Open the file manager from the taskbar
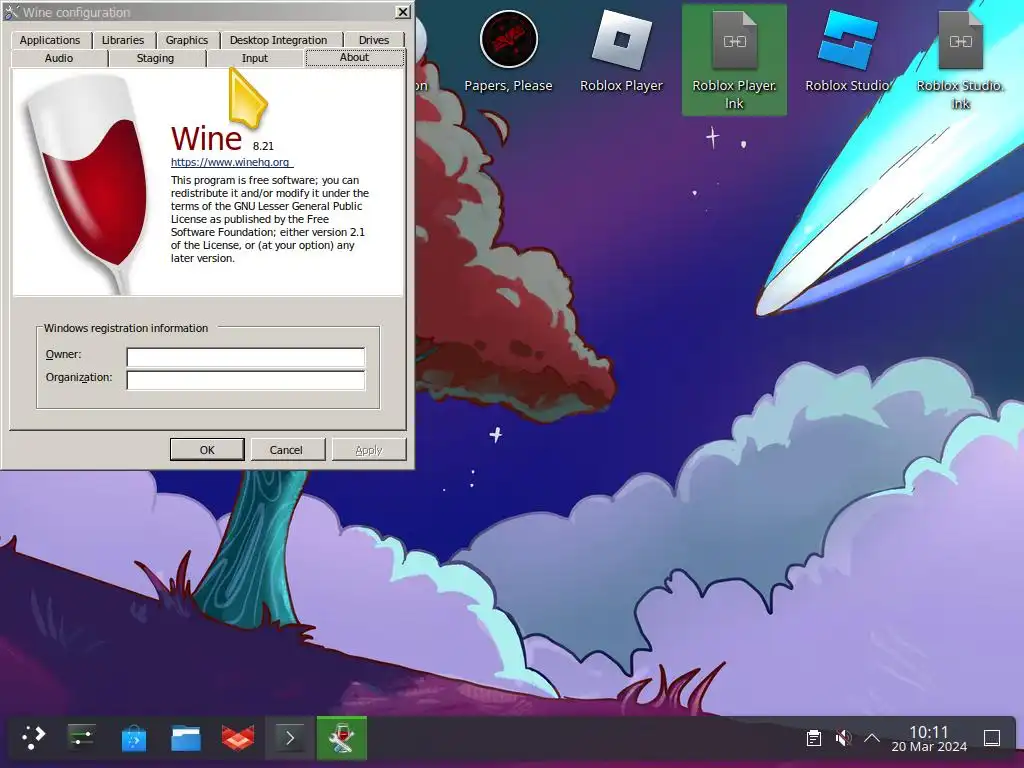This screenshot has width=1024, height=768. click(185, 738)
